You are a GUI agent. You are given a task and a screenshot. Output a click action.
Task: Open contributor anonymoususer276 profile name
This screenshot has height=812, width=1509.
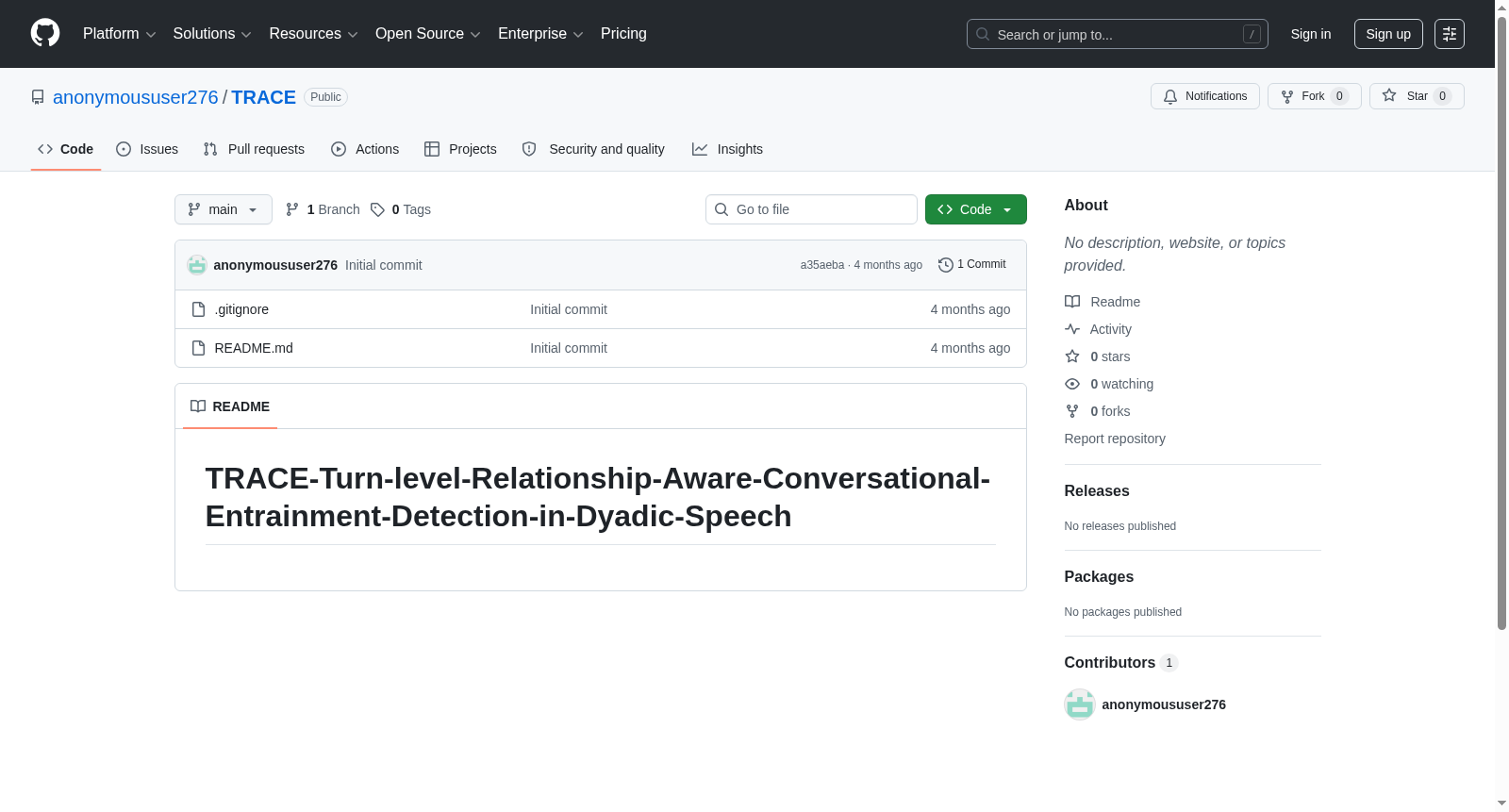1164,704
